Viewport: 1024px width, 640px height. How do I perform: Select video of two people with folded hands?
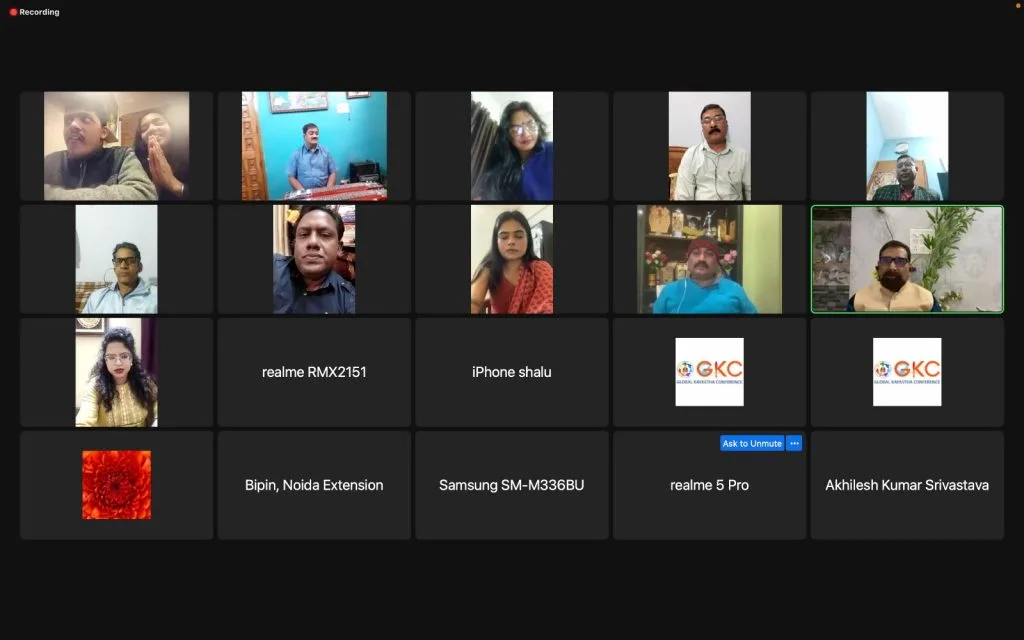click(116, 146)
